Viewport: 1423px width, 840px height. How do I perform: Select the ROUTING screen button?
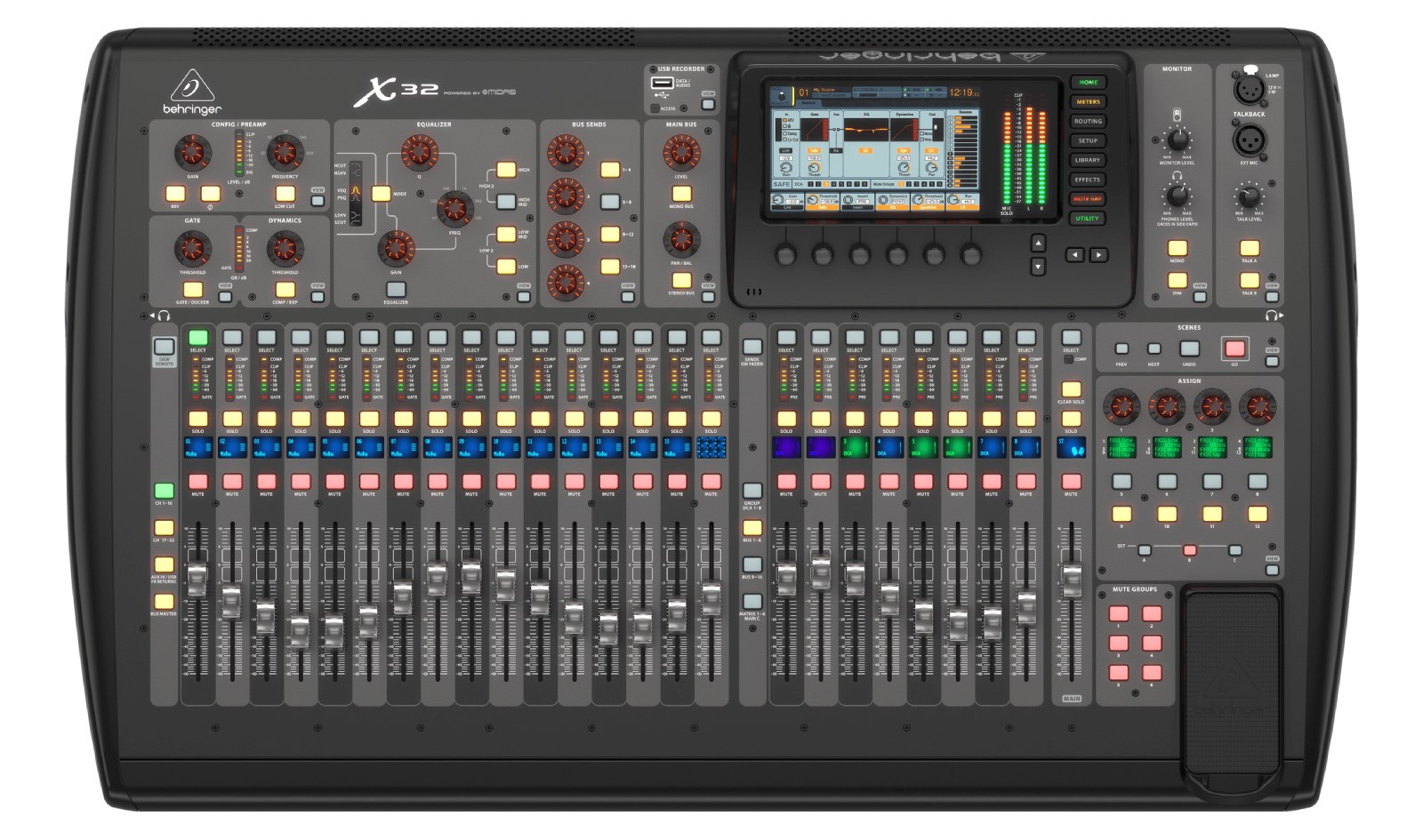tap(1087, 121)
